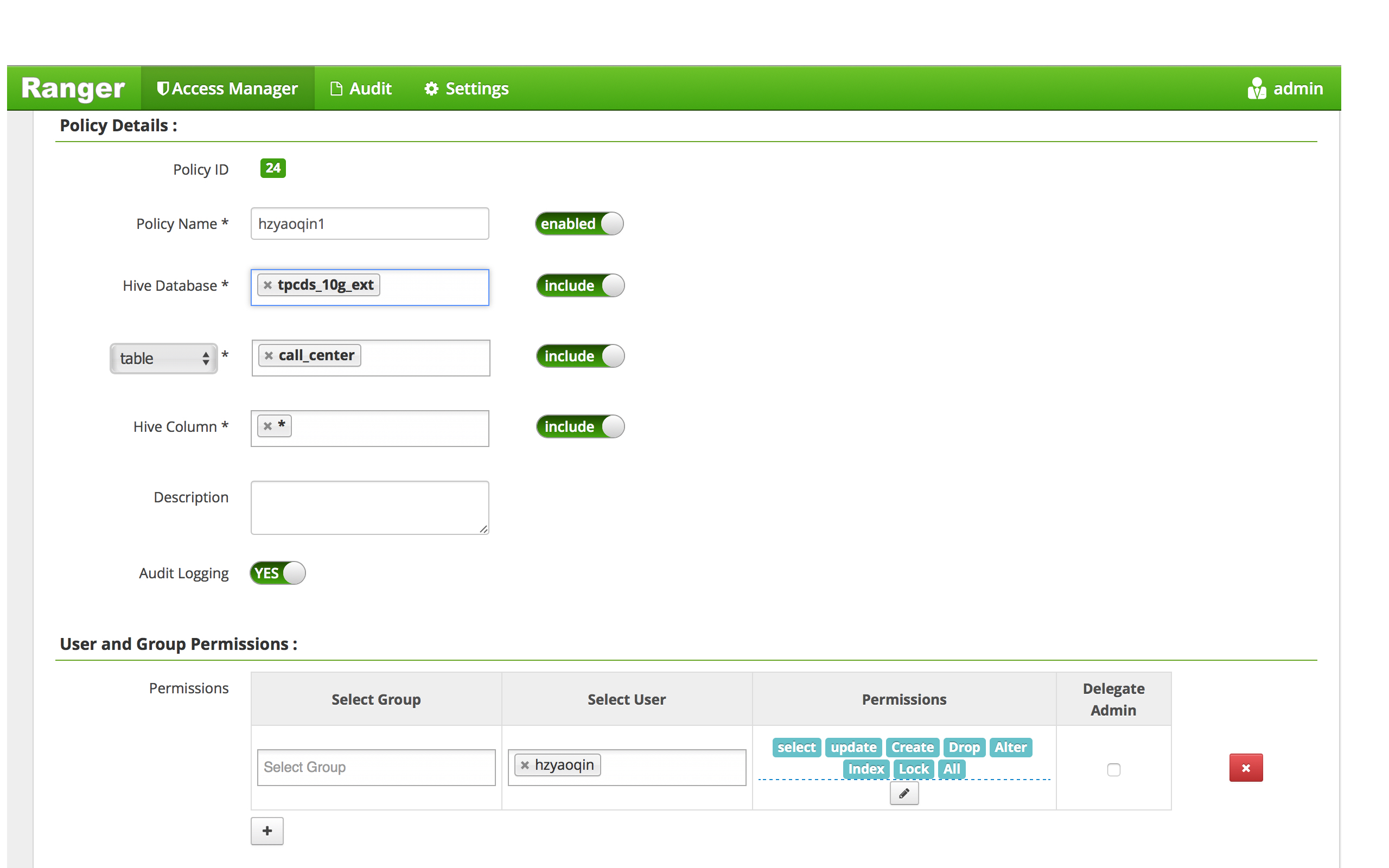This screenshot has height=868, width=1389.
Task: Remove hzyaoqin user tag via x icon
Action: [x=525, y=765]
